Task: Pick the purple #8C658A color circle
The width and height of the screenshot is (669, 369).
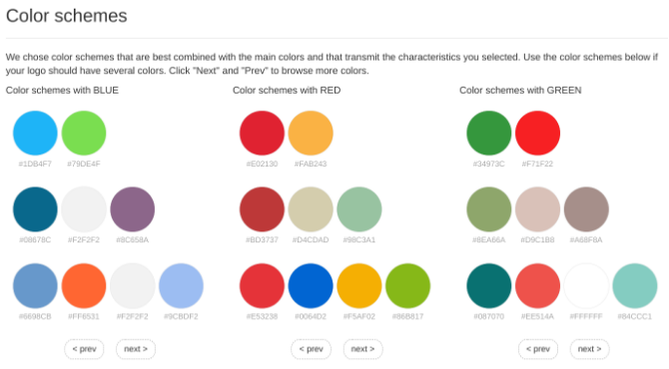Action: pos(132,209)
